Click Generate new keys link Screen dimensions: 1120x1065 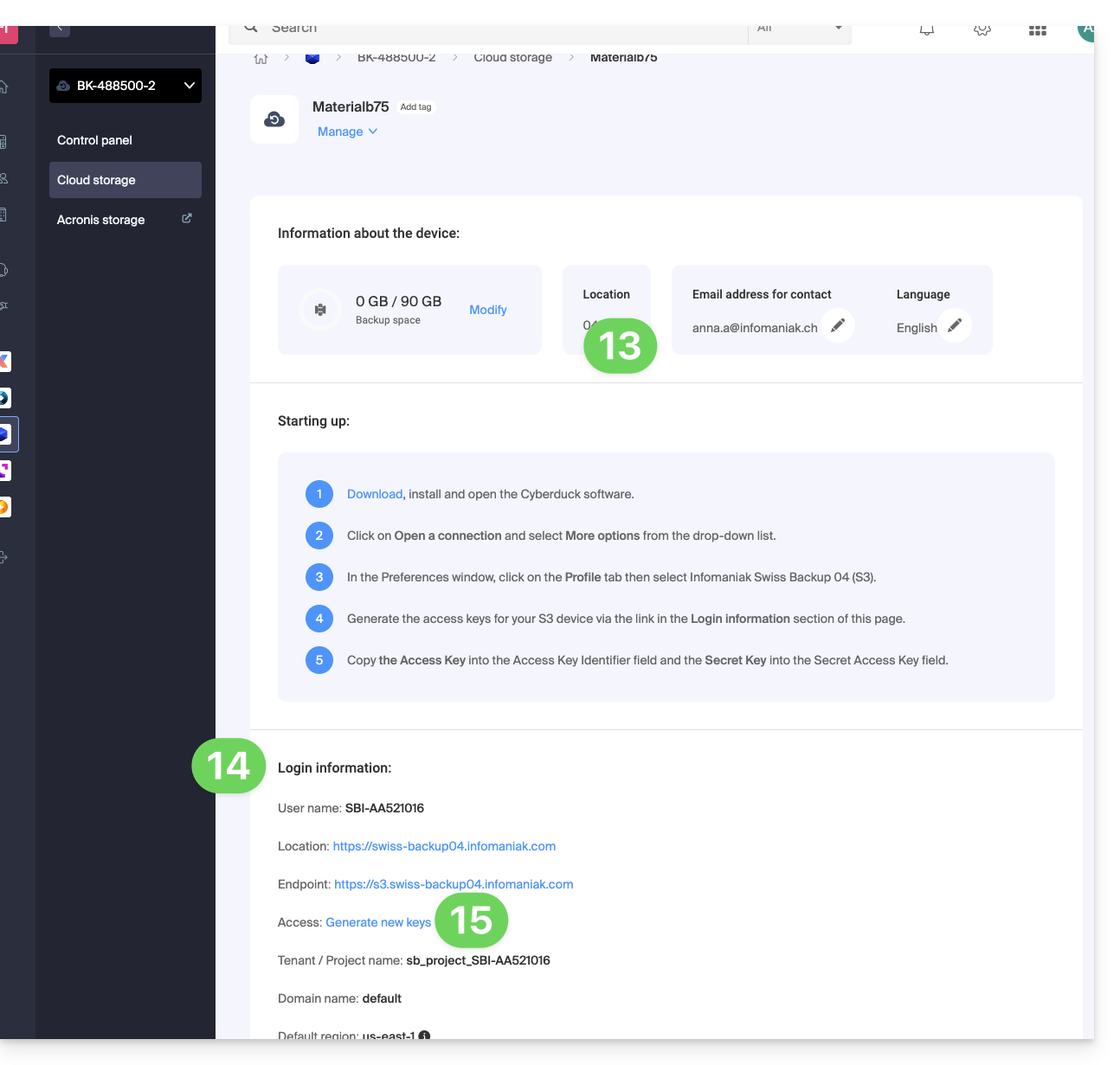tap(377, 922)
